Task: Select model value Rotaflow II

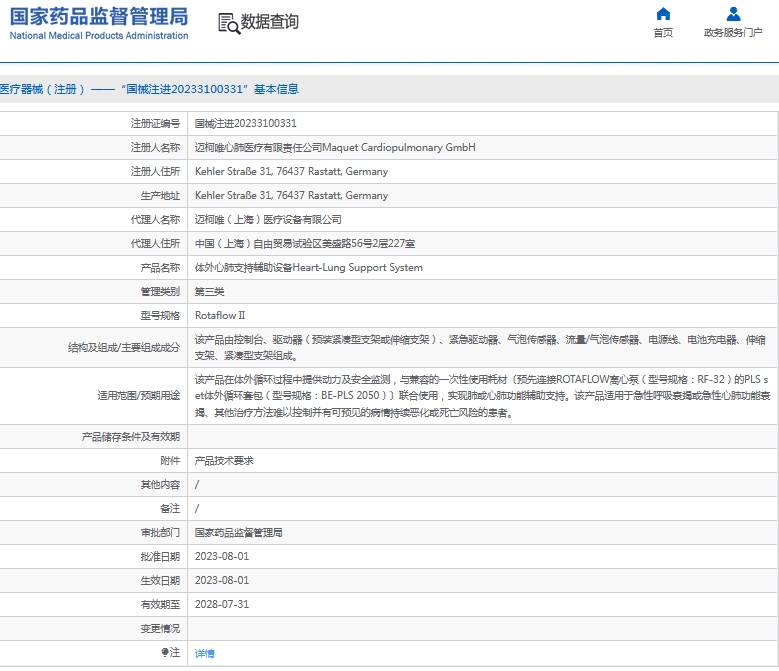Action: point(220,315)
